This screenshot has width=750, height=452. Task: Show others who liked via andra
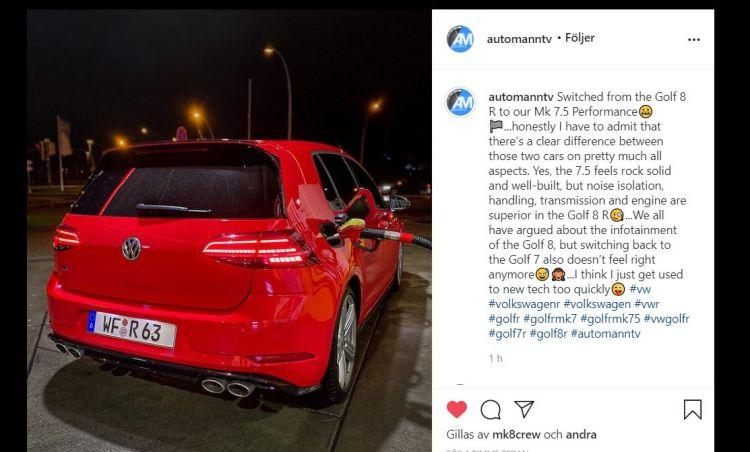(581, 435)
